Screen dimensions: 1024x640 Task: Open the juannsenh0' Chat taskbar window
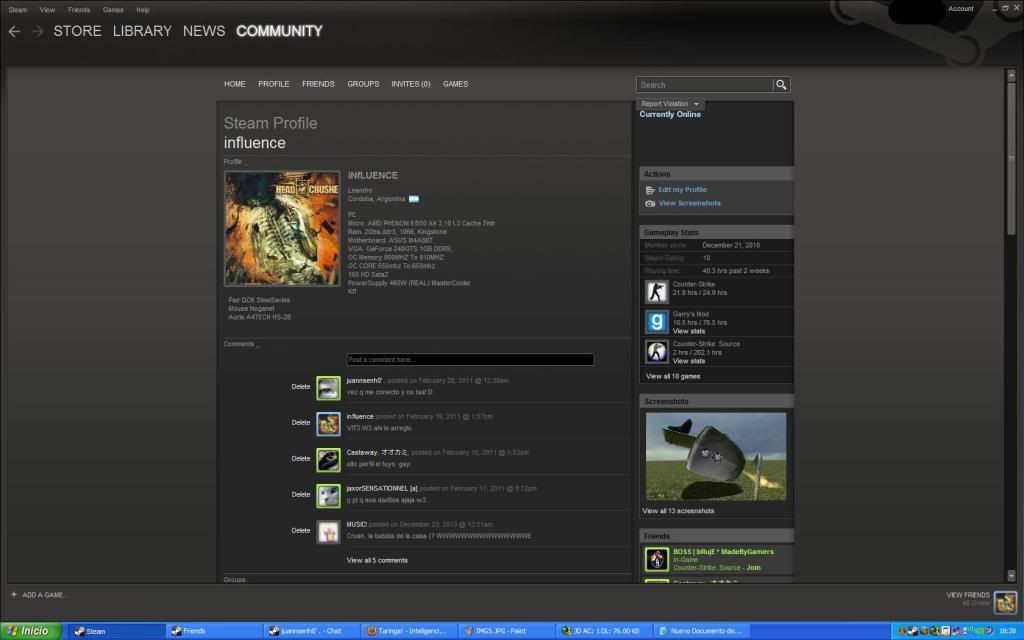coord(312,631)
